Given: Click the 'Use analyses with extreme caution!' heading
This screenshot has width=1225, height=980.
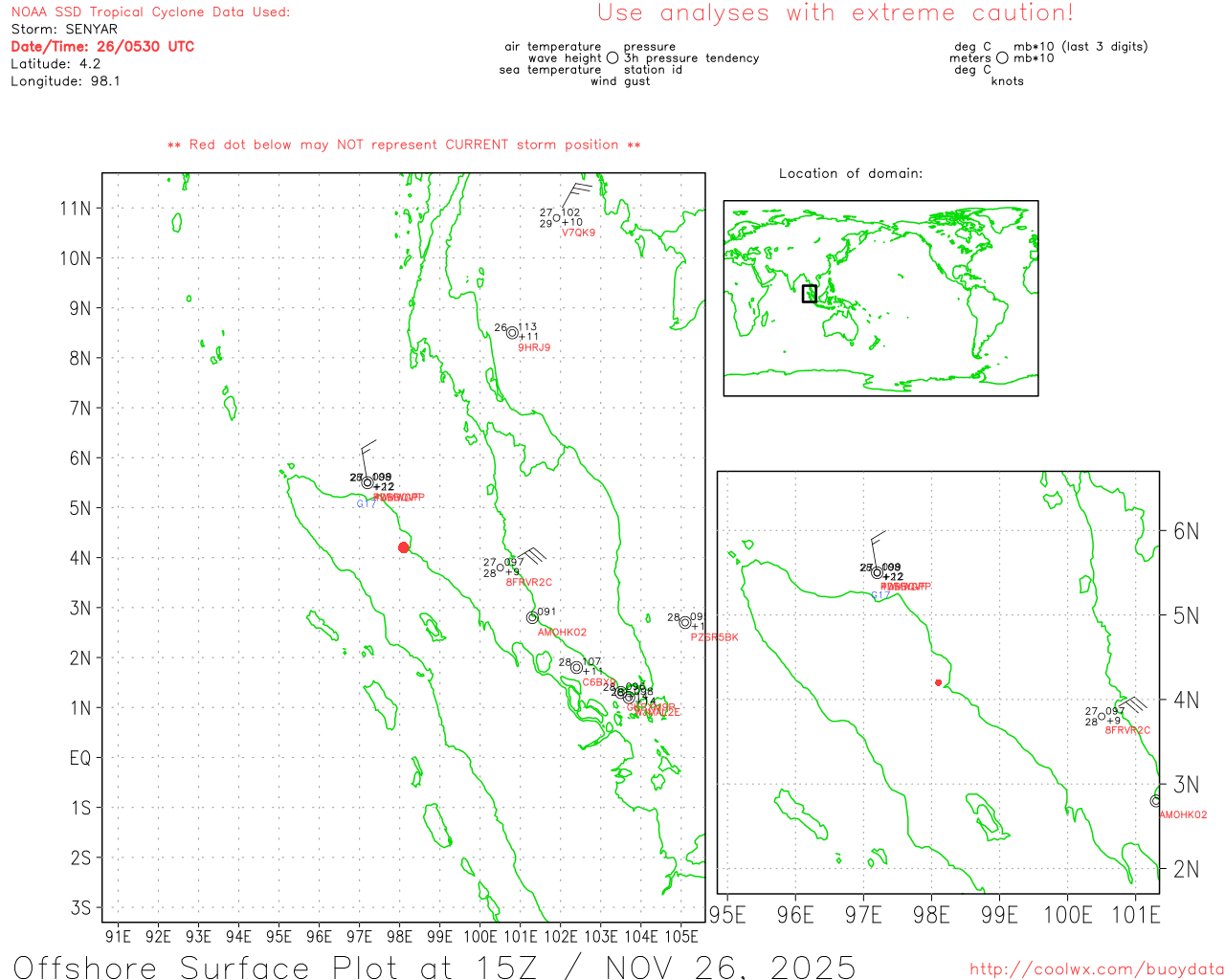Looking at the screenshot, I should click(835, 13).
